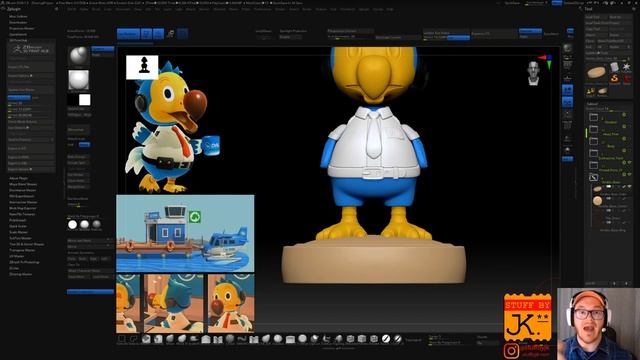
Task: Open Size Options in 3D Print Hub
Action: 31,128
